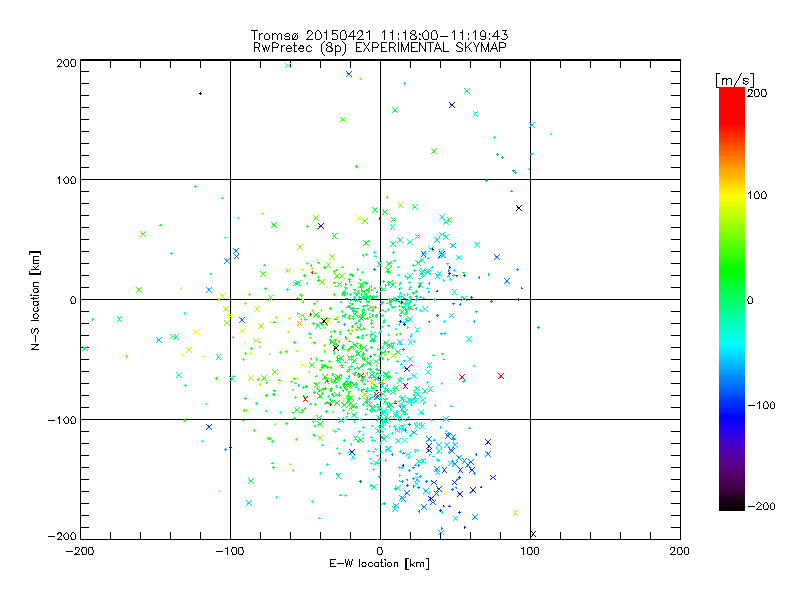The image size is (800, 600).
Task: Click x-axis tick label '0'
Action: pyautogui.click(x=380, y=552)
